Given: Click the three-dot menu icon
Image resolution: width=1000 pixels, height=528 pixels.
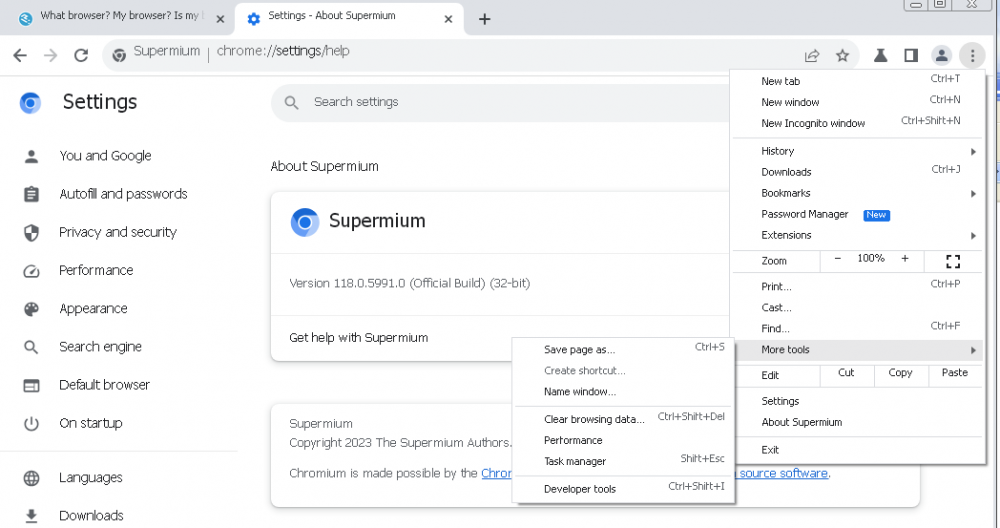Looking at the screenshot, I should (x=971, y=56).
